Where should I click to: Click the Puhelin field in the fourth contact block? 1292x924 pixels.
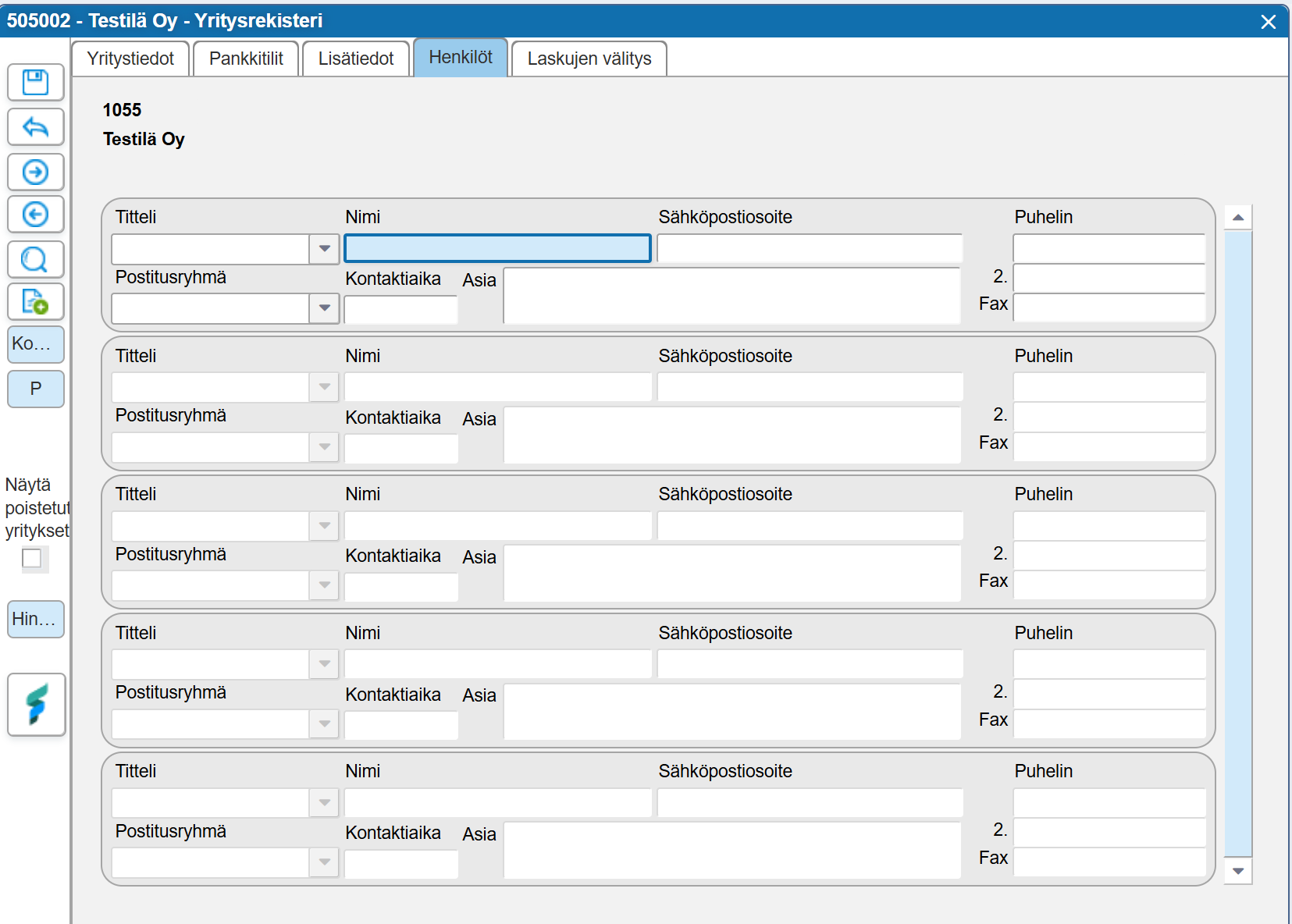pyautogui.click(x=1109, y=664)
